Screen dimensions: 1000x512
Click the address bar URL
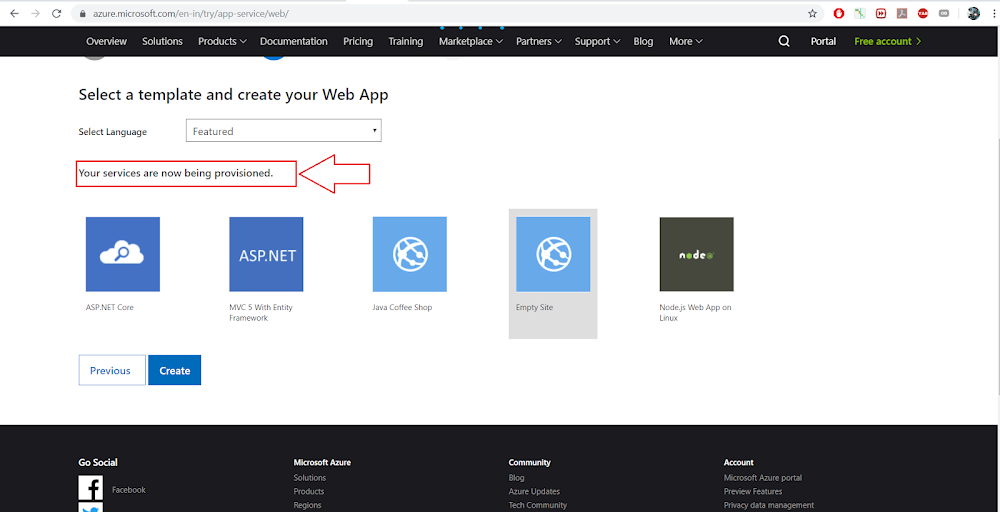point(190,13)
